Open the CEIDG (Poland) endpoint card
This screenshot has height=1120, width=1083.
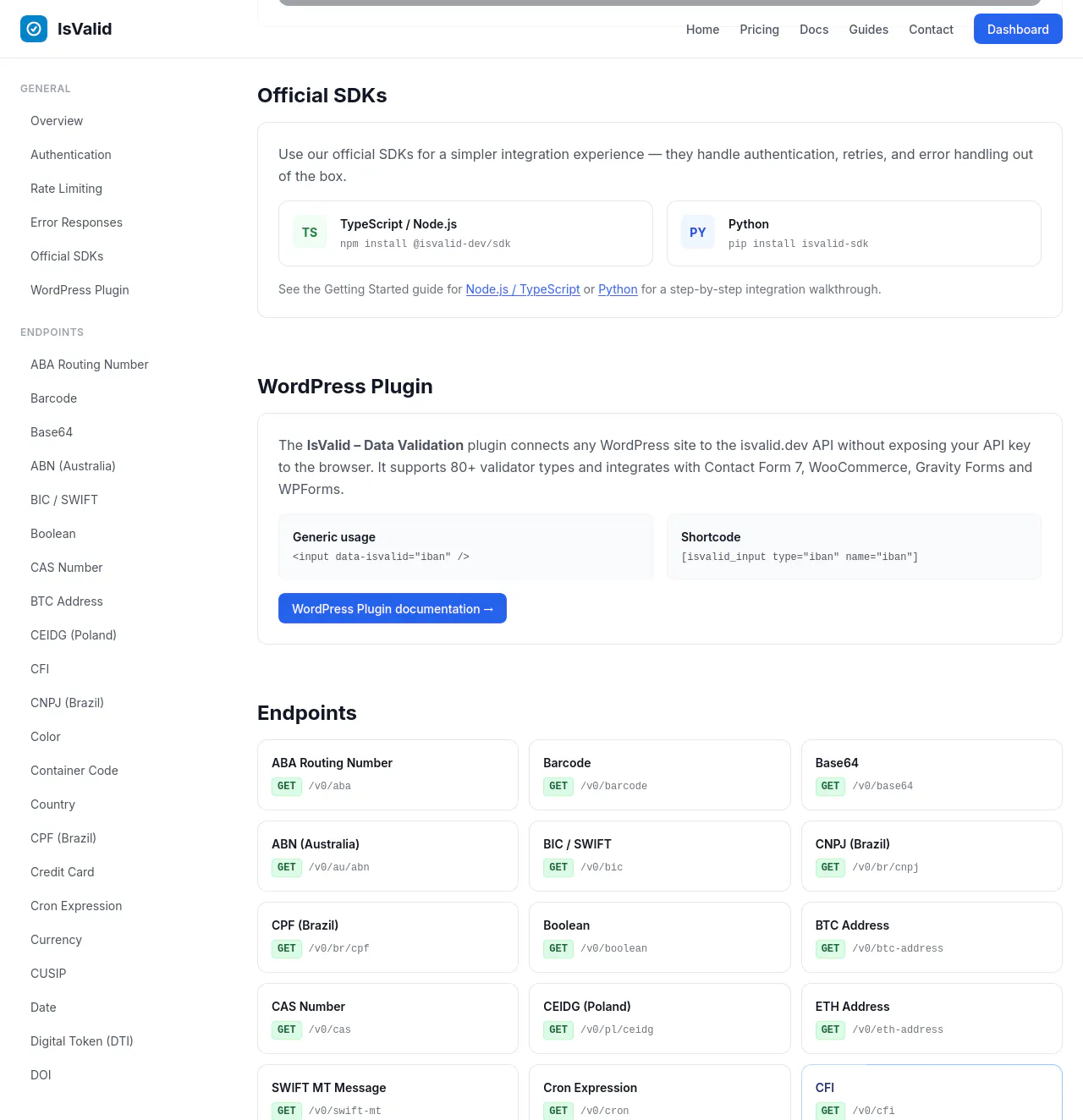click(x=660, y=1018)
